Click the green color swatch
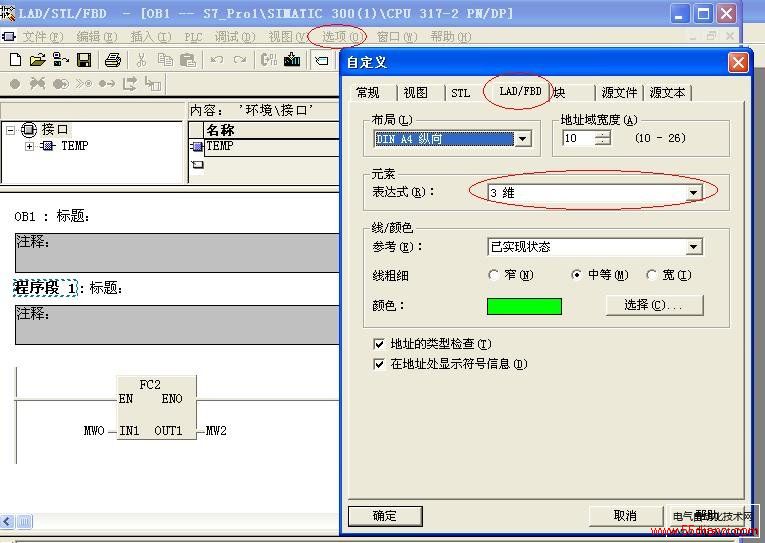The width and height of the screenshot is (765, 543). 524,306
